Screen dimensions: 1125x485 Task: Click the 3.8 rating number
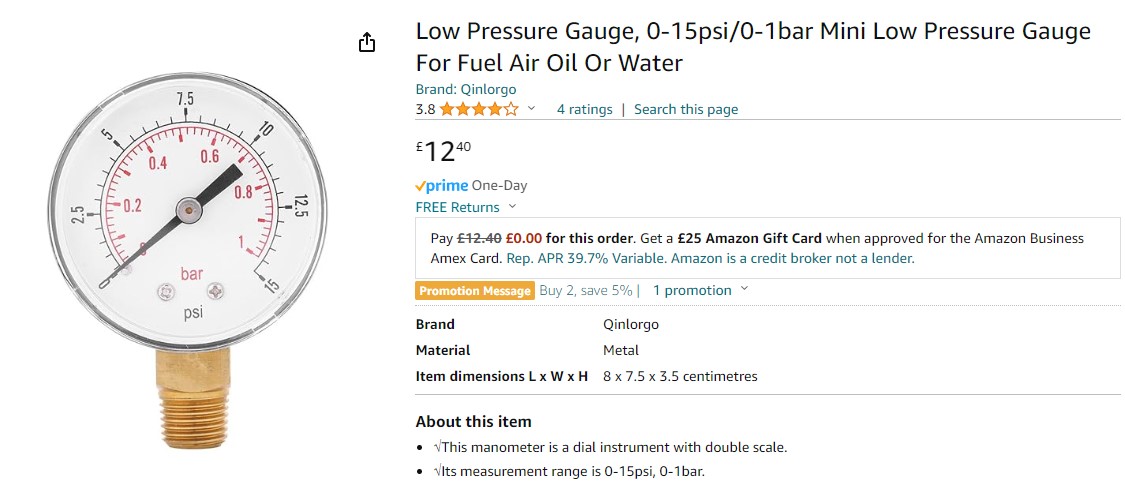[x=425, y=109]
